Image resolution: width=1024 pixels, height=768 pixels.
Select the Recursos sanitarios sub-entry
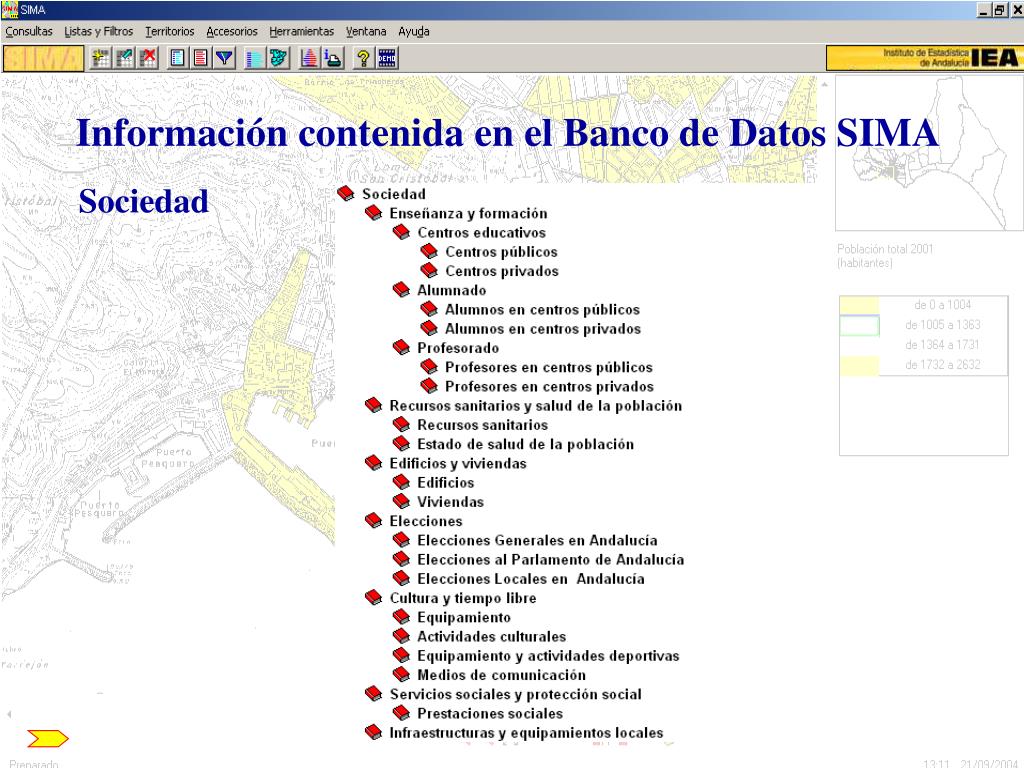[483, 425]
